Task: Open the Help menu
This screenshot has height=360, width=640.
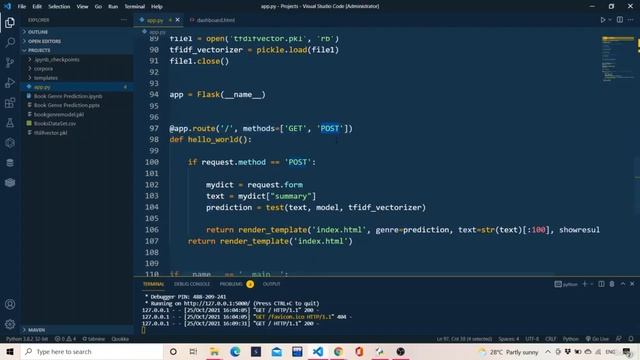Action: click(x=157, y=7)
